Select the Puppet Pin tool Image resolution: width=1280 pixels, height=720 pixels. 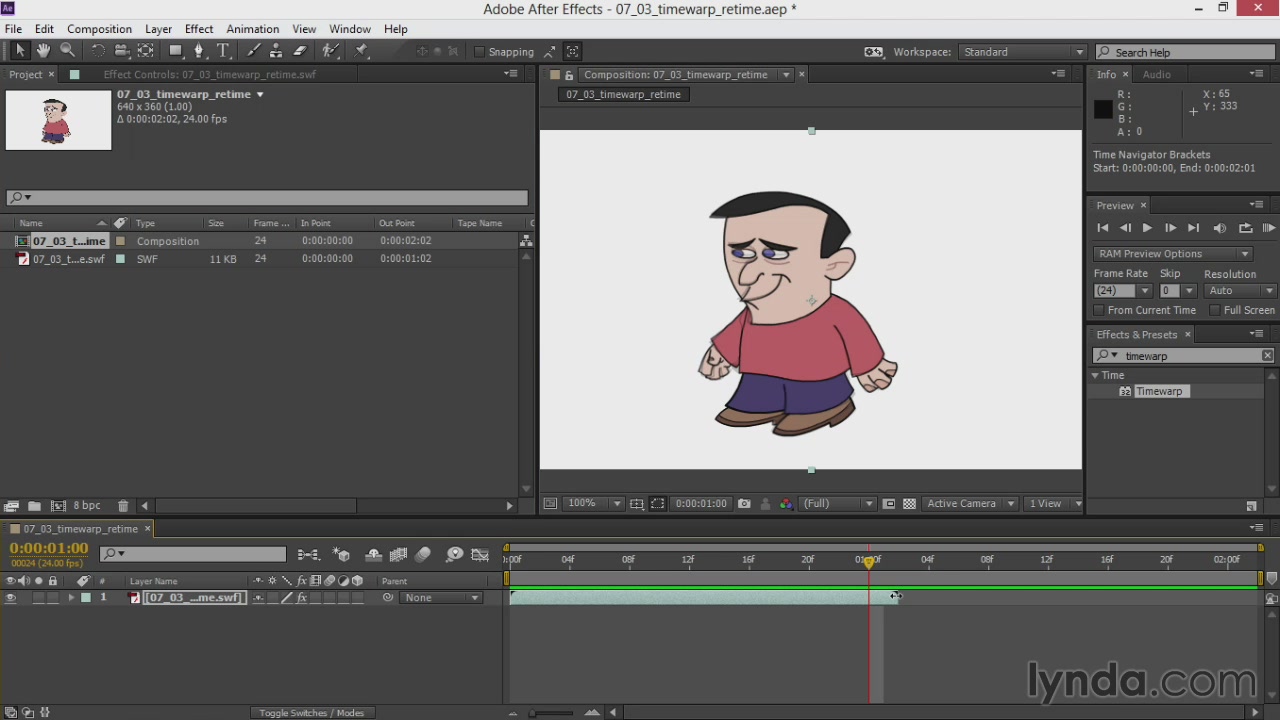pyautogui.click(x=362, y=51)
